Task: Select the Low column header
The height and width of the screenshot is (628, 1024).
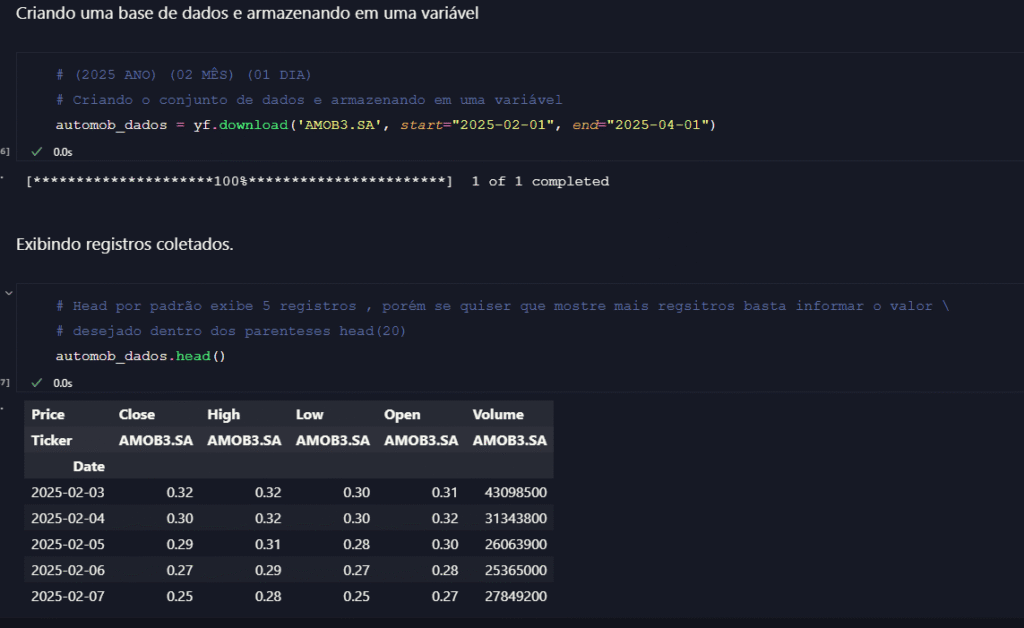Action: click(x=308, y=414)
